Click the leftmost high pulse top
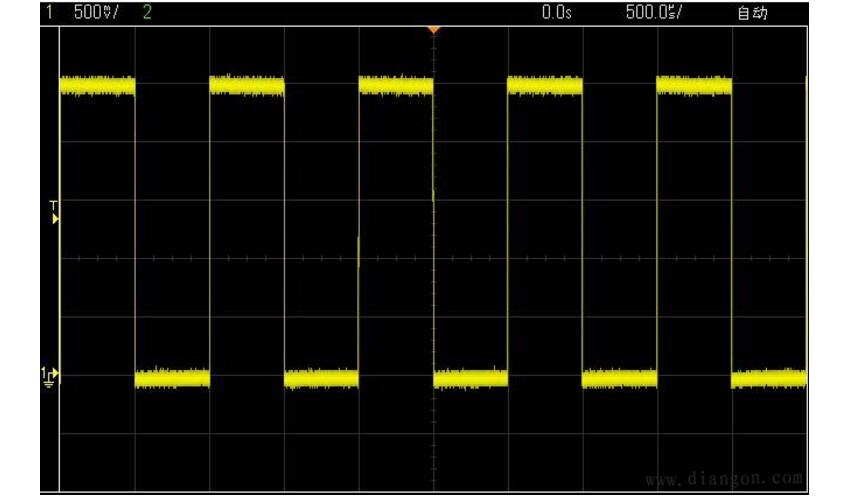The image size is (858, 497). (x=97, y=86)
